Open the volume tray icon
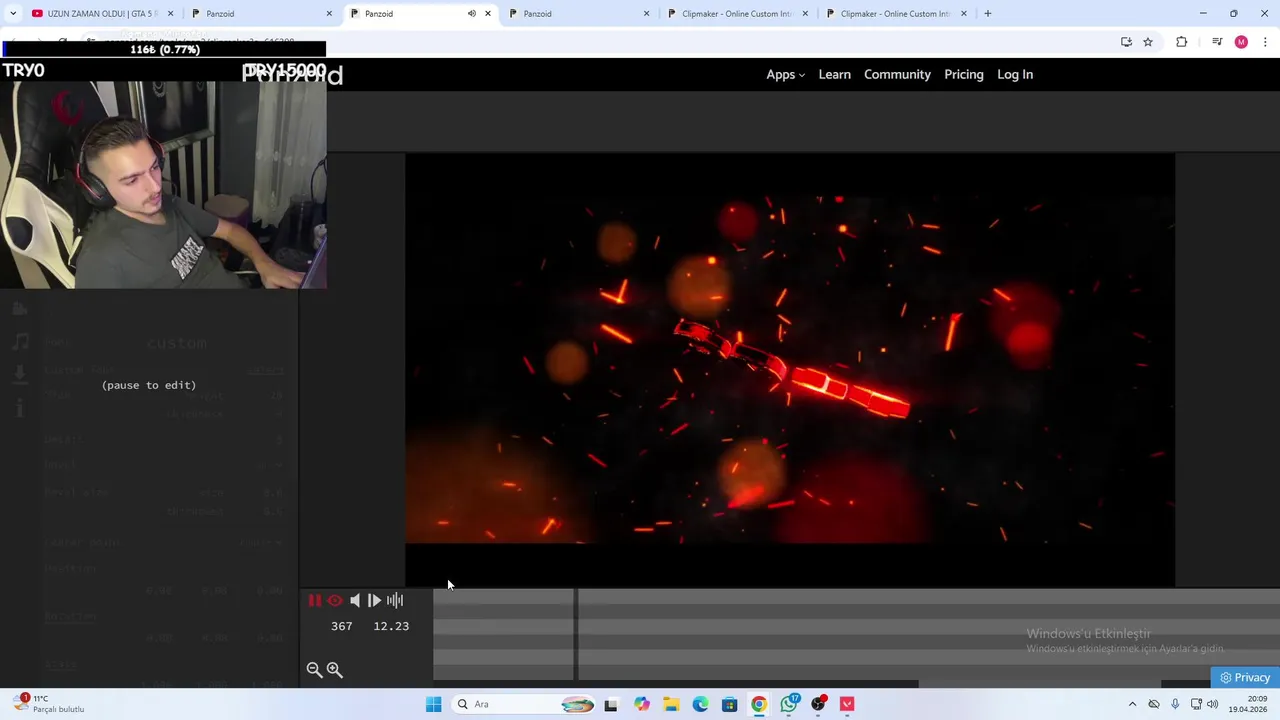The height and width of the screenshot is (720, 1280). pos(1213,704)
